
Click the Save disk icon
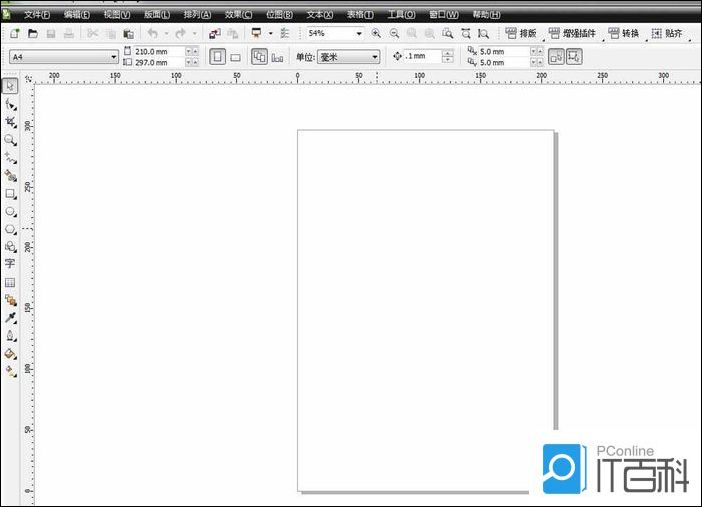pos(51,33)
